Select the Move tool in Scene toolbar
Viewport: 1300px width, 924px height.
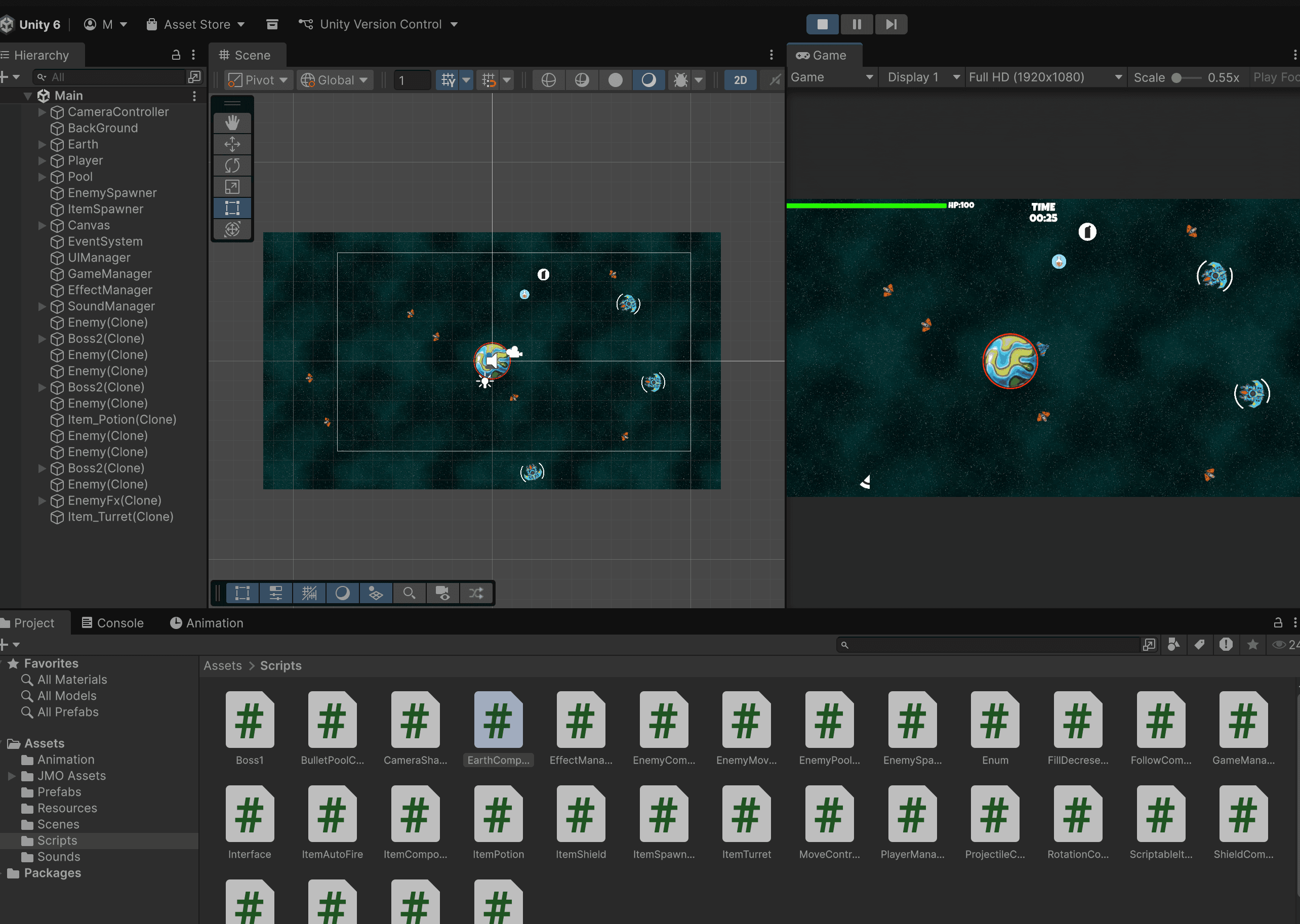232,144
